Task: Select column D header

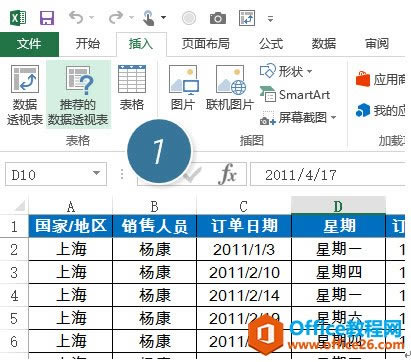Action: click(338, 207)
